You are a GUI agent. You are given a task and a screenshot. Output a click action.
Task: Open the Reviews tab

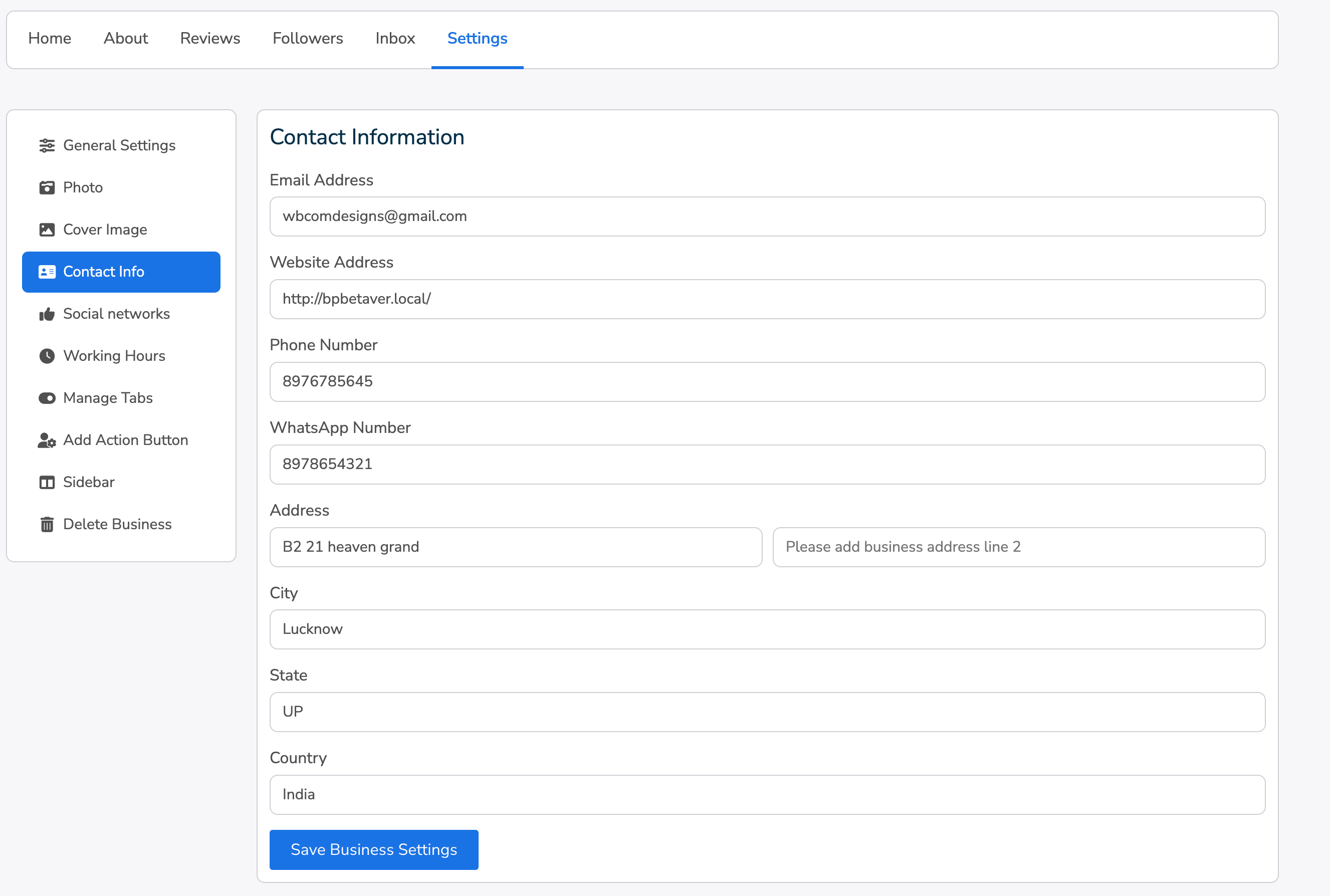[x=209, y=38]
